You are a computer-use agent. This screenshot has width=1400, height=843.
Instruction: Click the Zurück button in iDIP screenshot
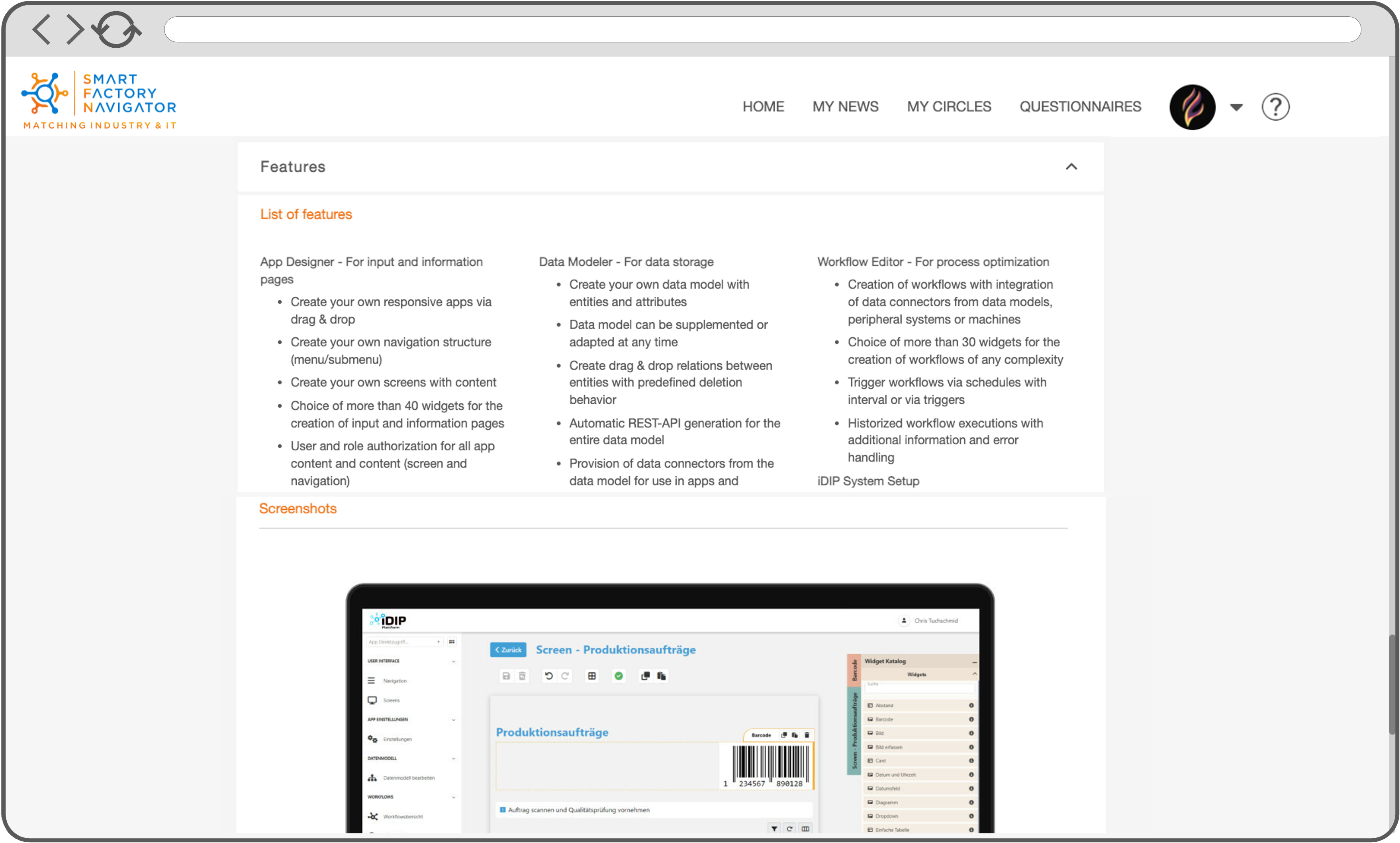pos(508,649)
